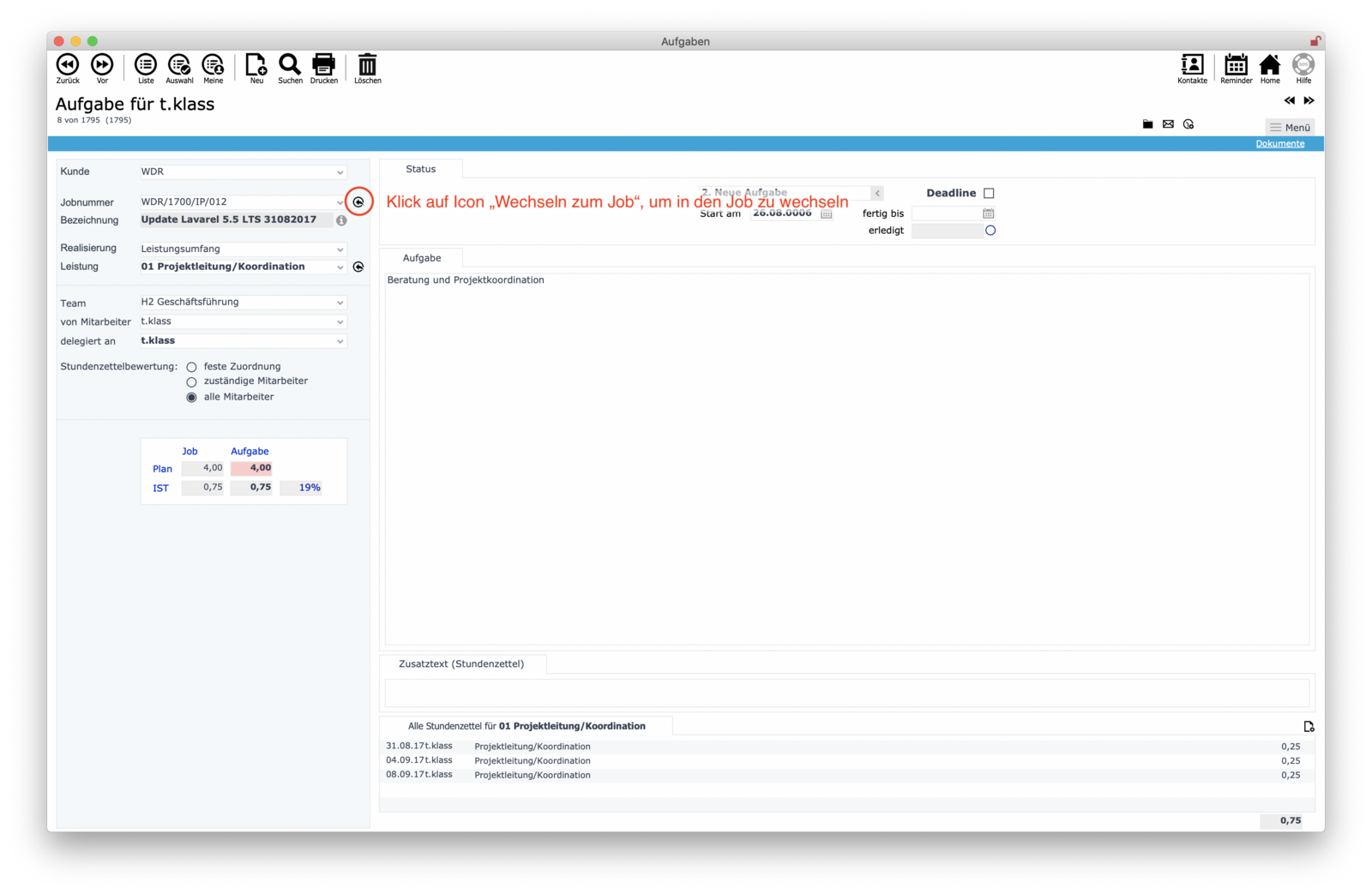Open the Dokumente link
This screenshot has height=894, width=1372.
click(1279, 144)
